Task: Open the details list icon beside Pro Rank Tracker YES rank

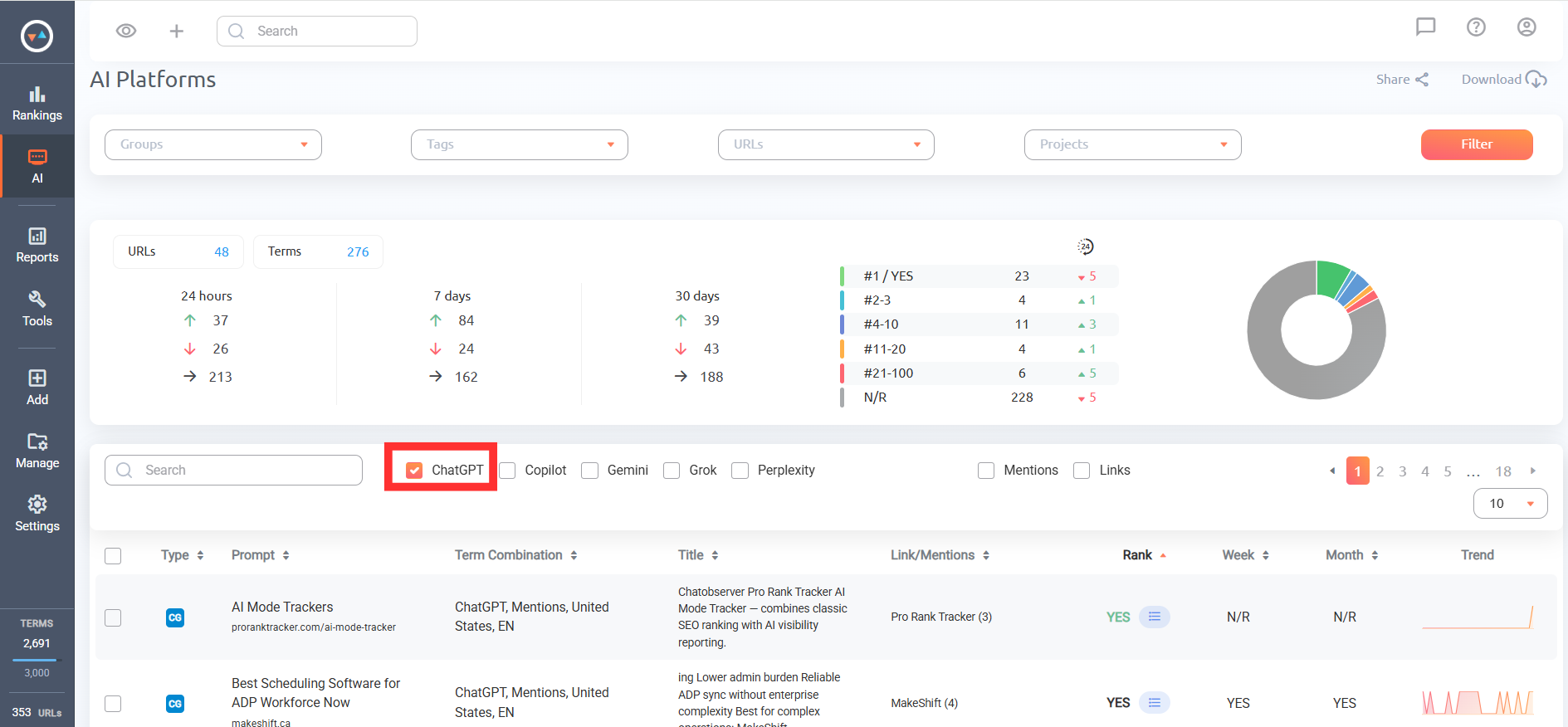Action: [1155, 617]
